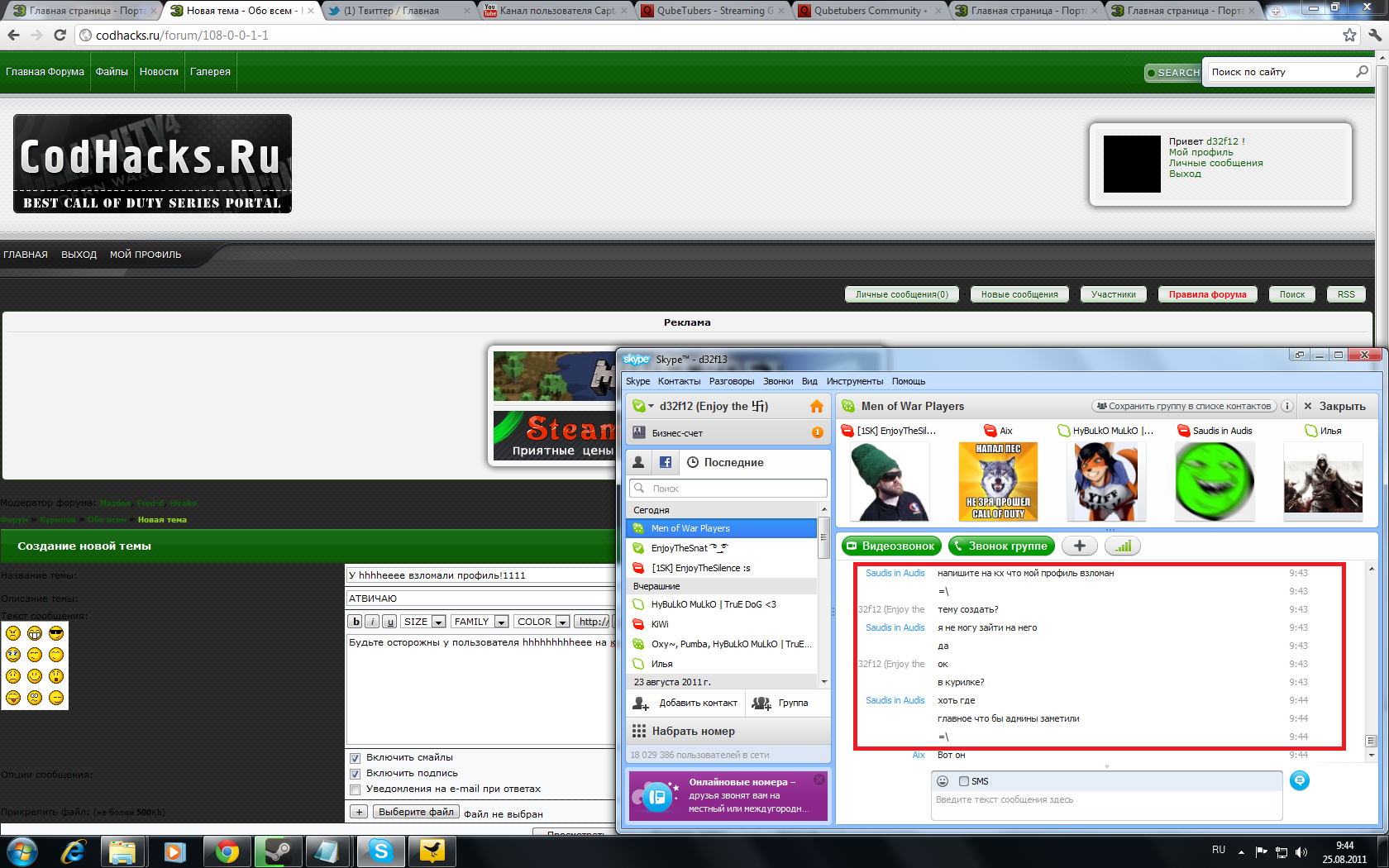Click the Skype contact search field
The width and height of the screenshot is (1389, 868).
click(x=728, y=488)
